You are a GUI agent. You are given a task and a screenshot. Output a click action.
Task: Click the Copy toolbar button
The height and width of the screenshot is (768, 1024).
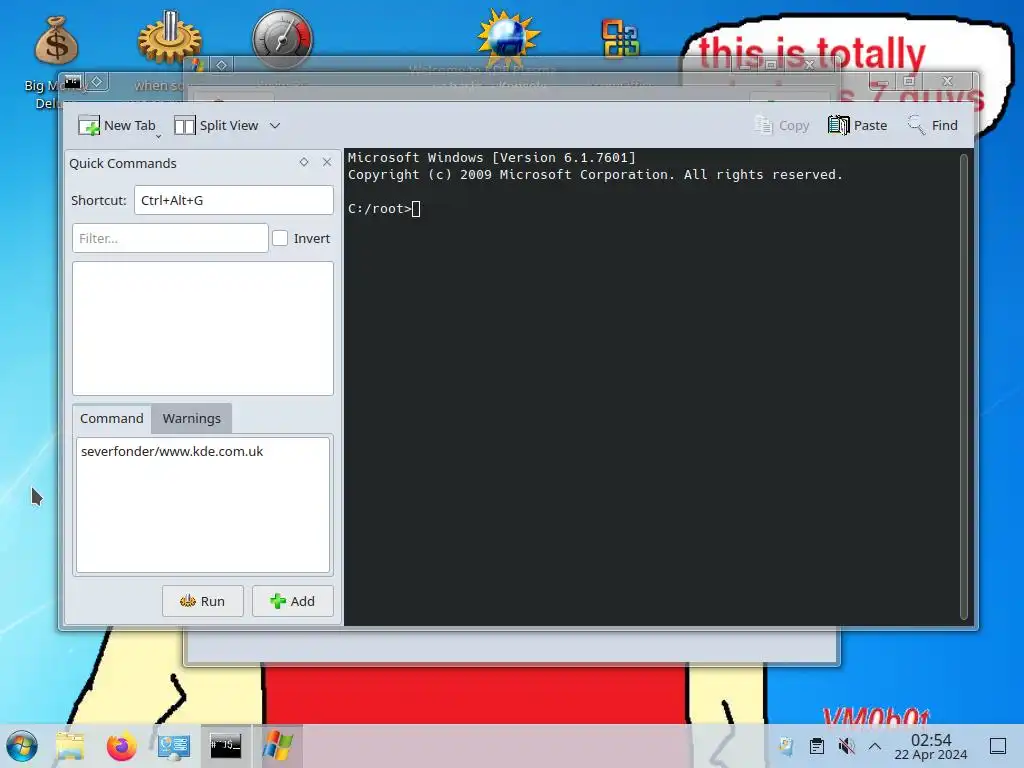782,125
